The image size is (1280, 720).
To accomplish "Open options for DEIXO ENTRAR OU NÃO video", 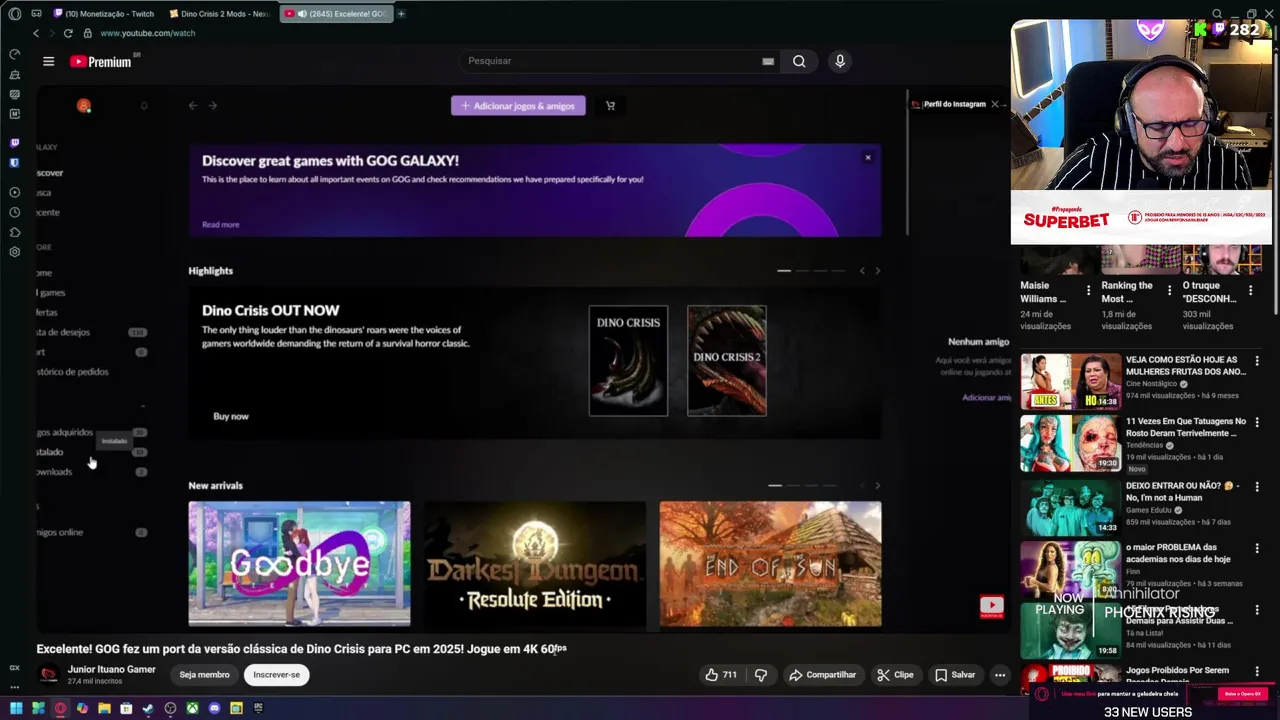I will click(x=1257, y=487).
